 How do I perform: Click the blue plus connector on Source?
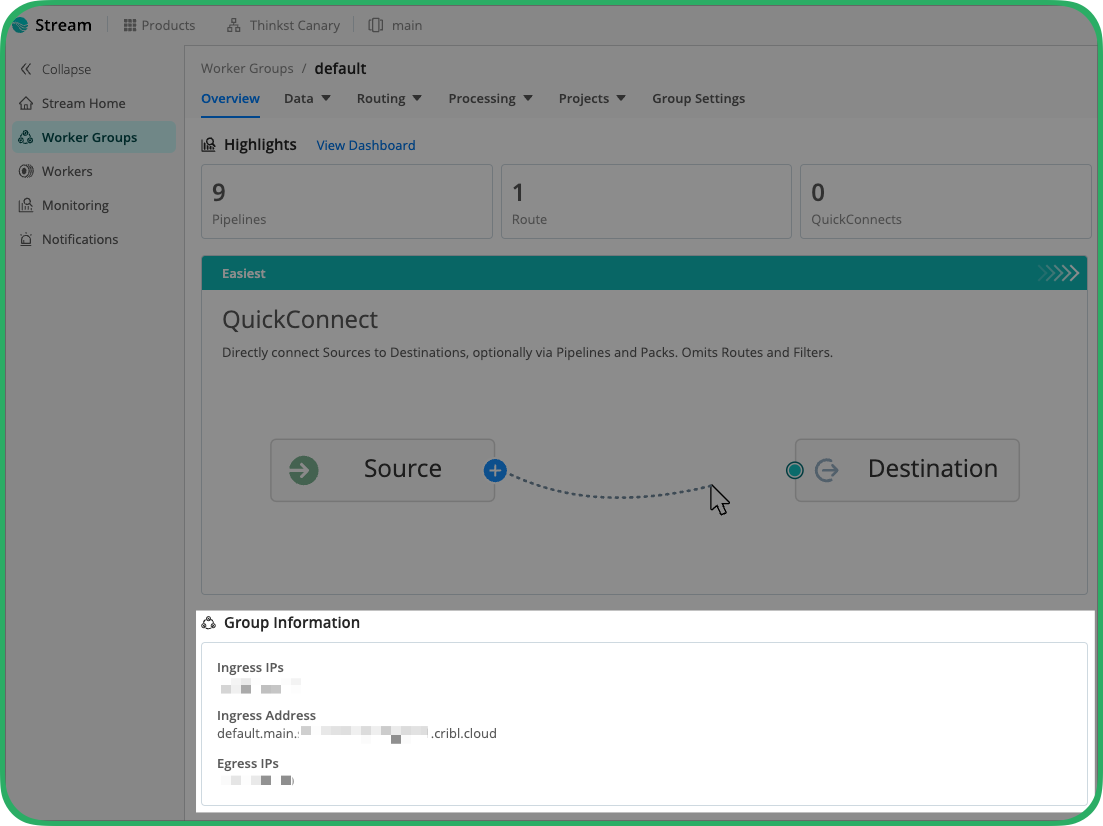point(495,470)
